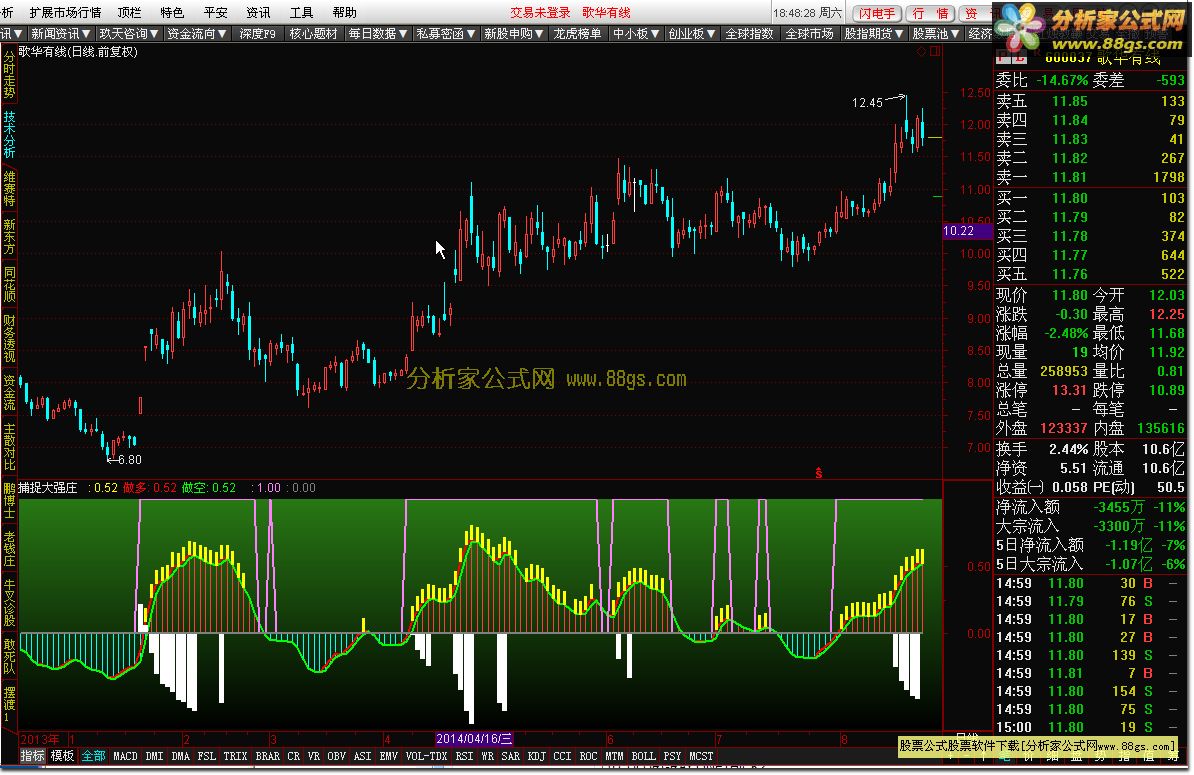Open the 工具 menu
1194x775 pixels.
tap(302, 12)
